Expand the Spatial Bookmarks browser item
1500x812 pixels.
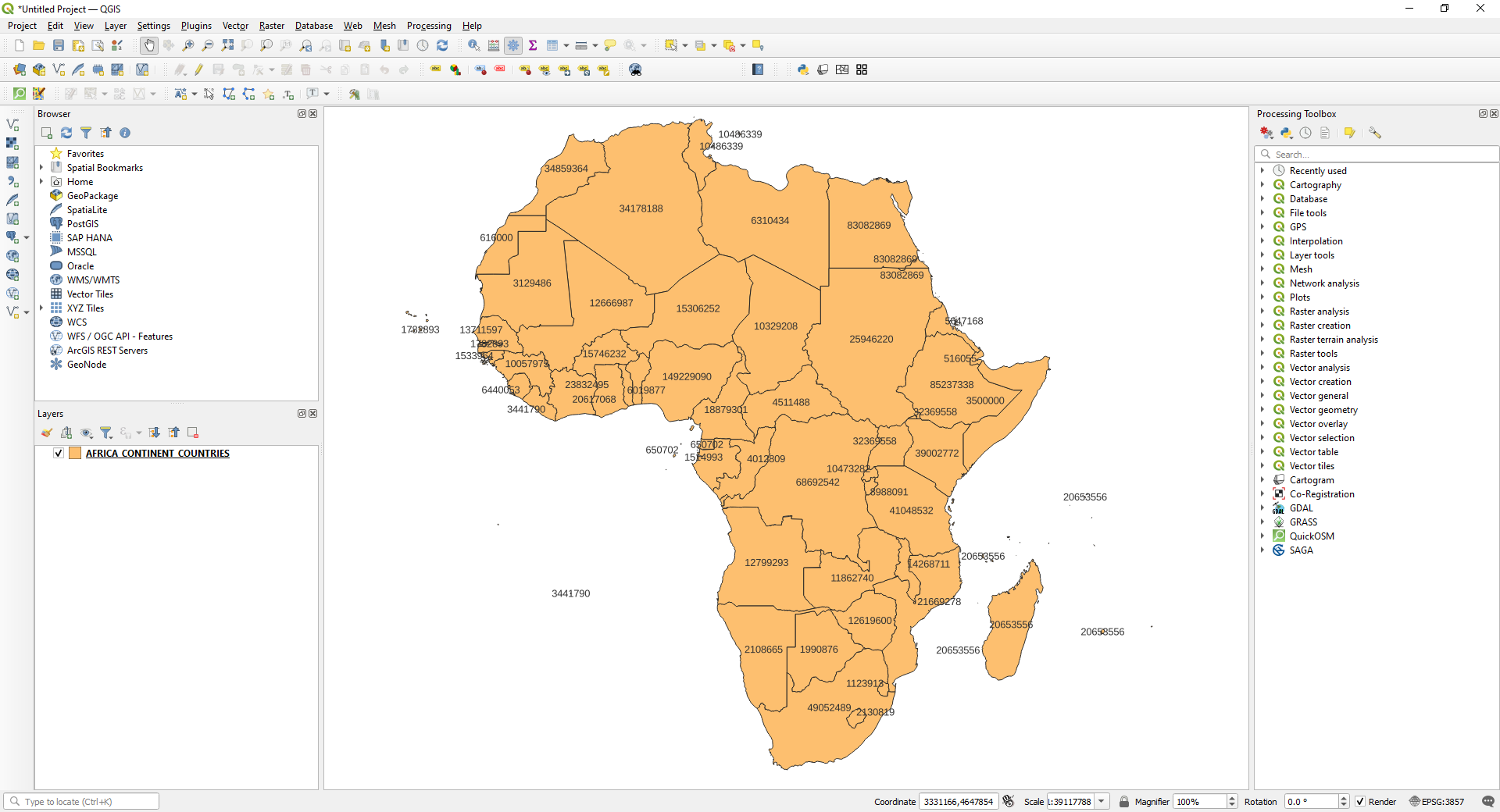41,167
